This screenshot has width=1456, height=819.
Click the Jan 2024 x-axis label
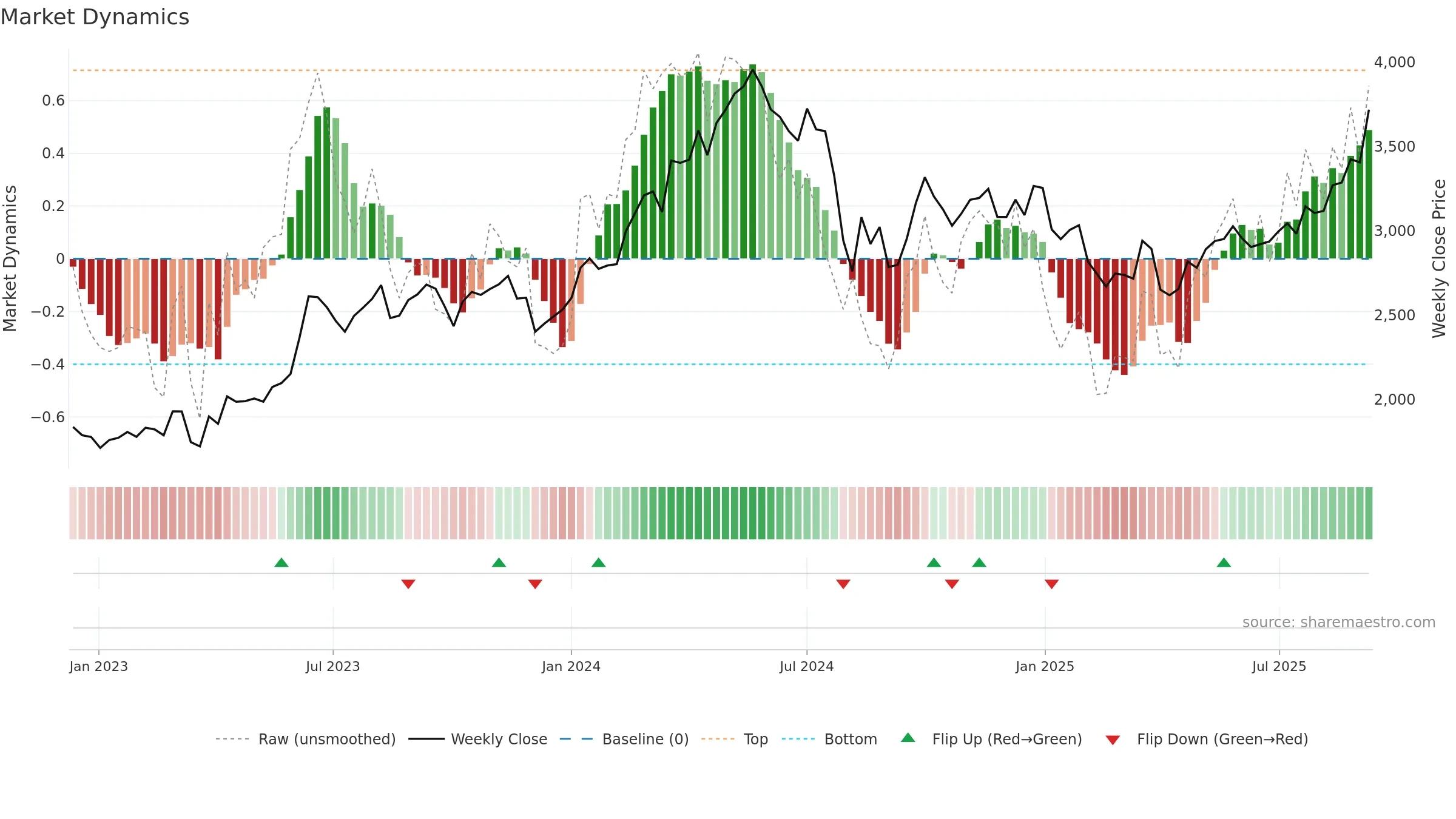571,666
